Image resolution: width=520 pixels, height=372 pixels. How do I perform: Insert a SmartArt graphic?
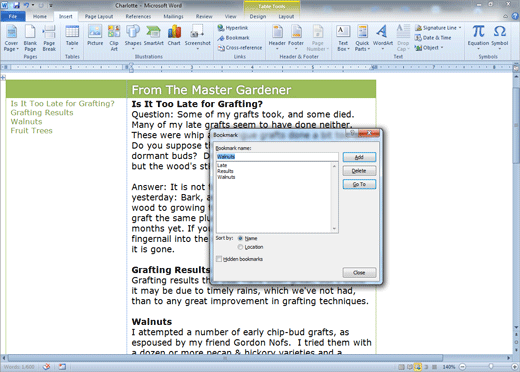click(x=153, y=35)
